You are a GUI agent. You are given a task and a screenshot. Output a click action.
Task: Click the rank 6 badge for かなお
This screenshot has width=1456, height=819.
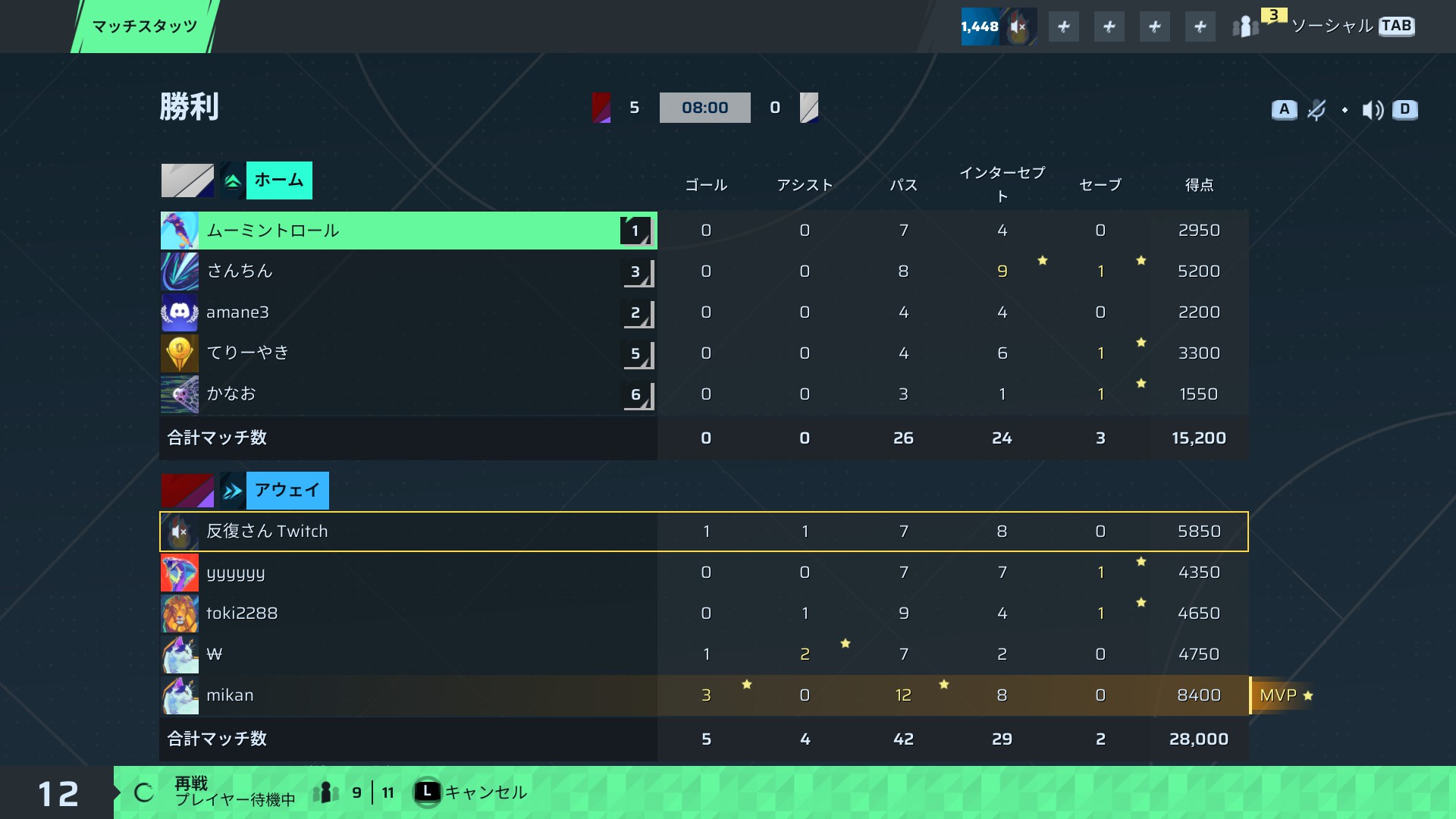pos(638,395)
